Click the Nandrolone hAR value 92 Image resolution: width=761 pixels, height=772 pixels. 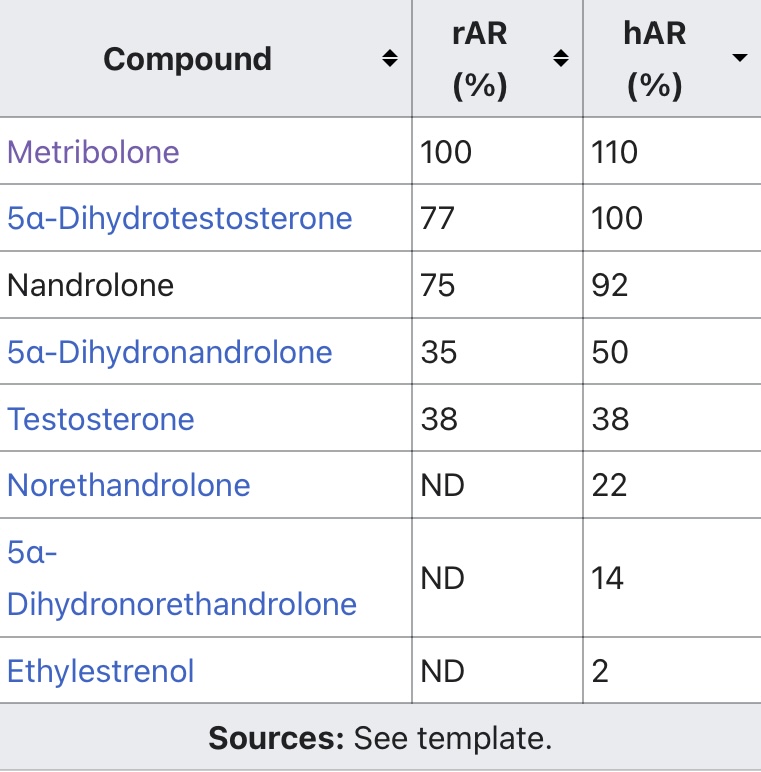tap(610, 285)
